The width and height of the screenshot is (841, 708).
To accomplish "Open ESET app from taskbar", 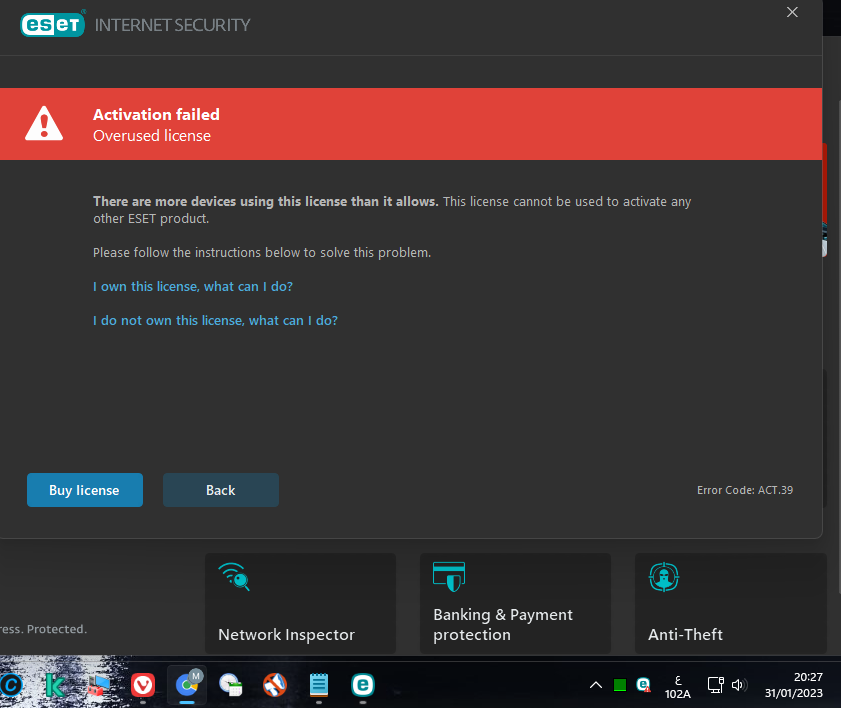I will point(363,685).
